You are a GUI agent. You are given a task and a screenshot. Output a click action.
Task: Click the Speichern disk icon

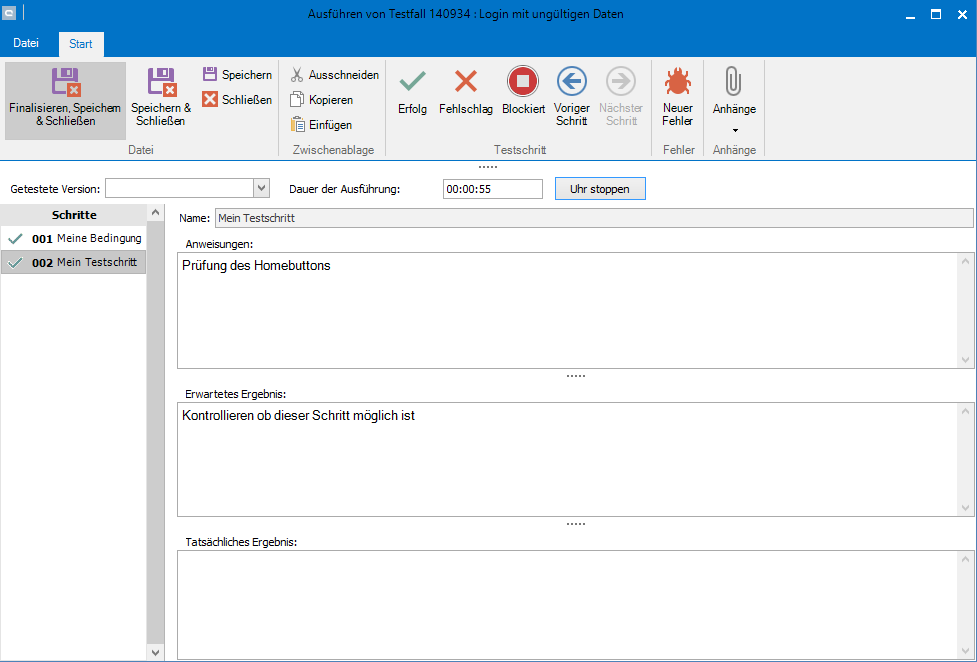coord(210,75)
